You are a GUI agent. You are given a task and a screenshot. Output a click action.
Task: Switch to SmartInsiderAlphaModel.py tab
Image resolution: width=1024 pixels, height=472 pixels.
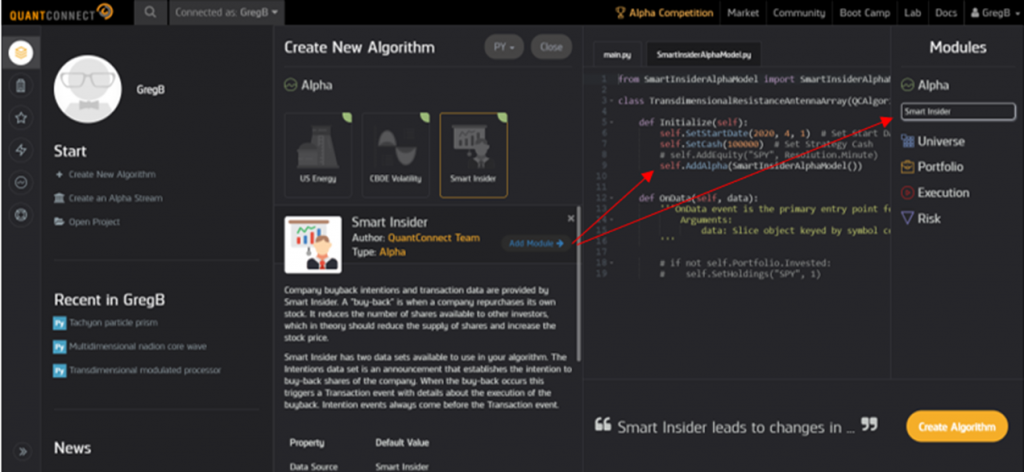703,55
